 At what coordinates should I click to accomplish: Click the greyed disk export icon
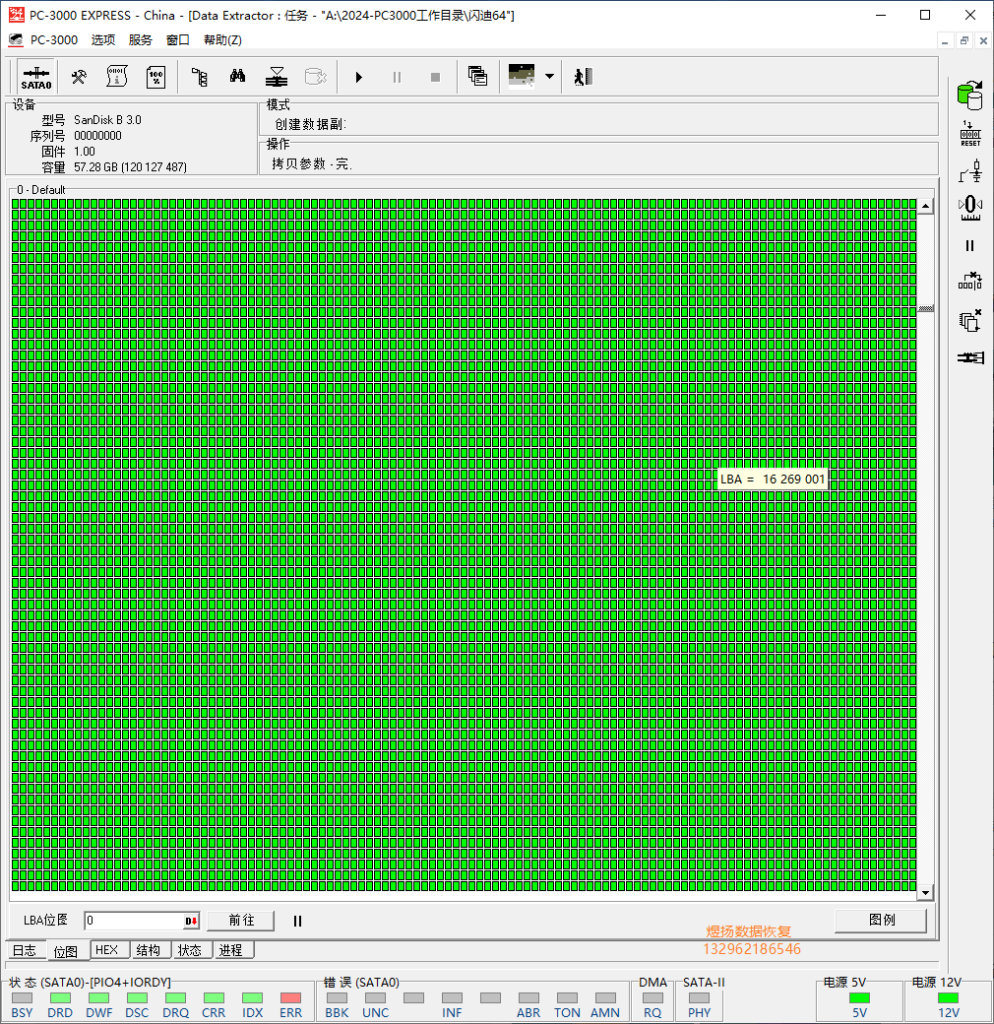[315, 77]
